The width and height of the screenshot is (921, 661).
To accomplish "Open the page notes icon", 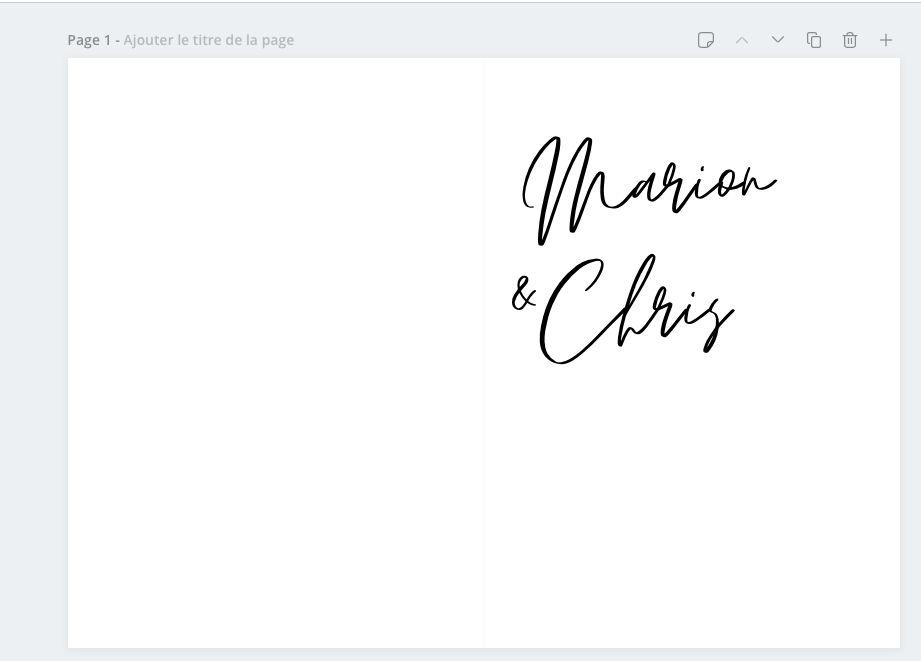I will pos(706,40).
